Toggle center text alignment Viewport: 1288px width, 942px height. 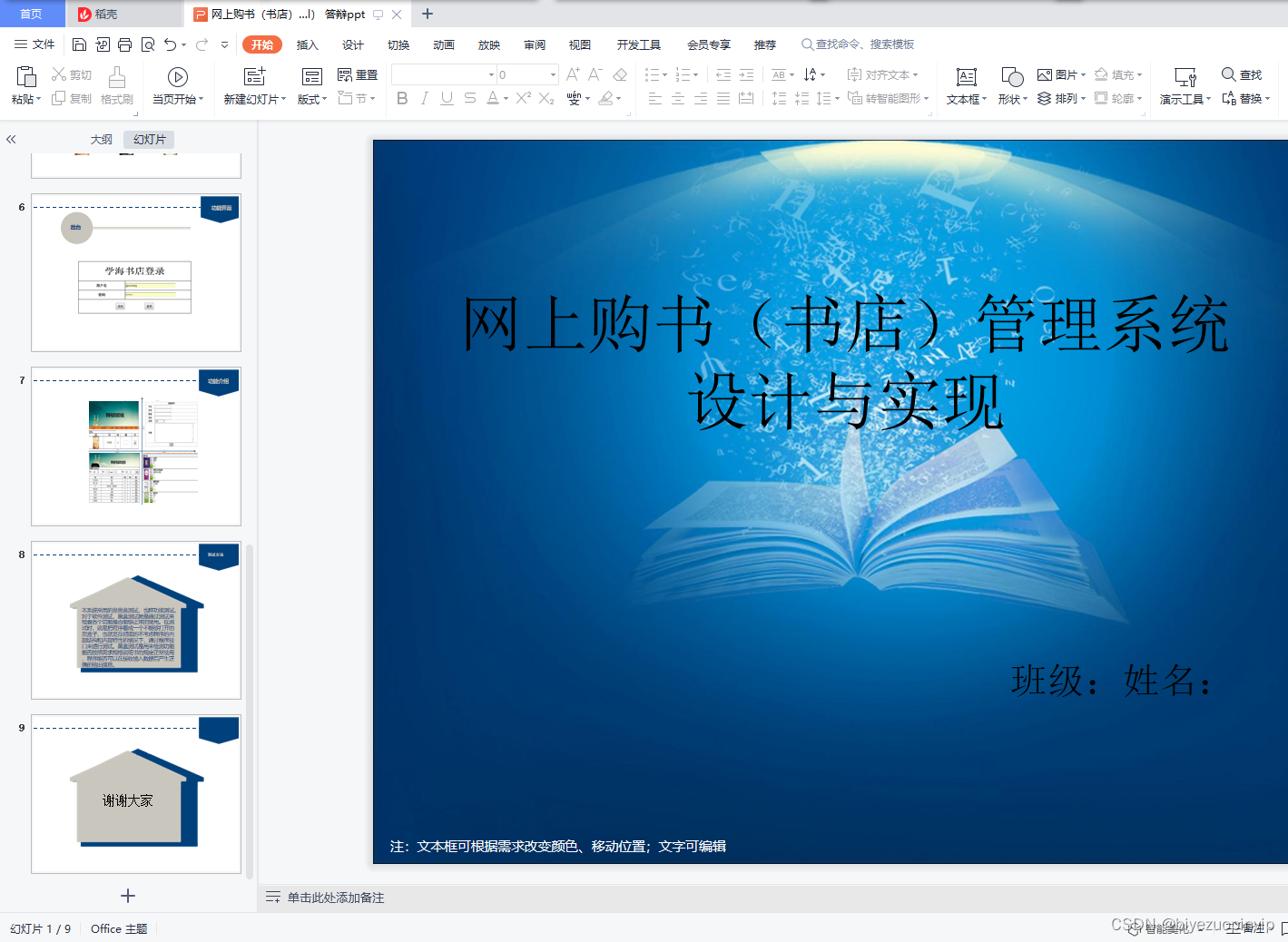[678, 98]
